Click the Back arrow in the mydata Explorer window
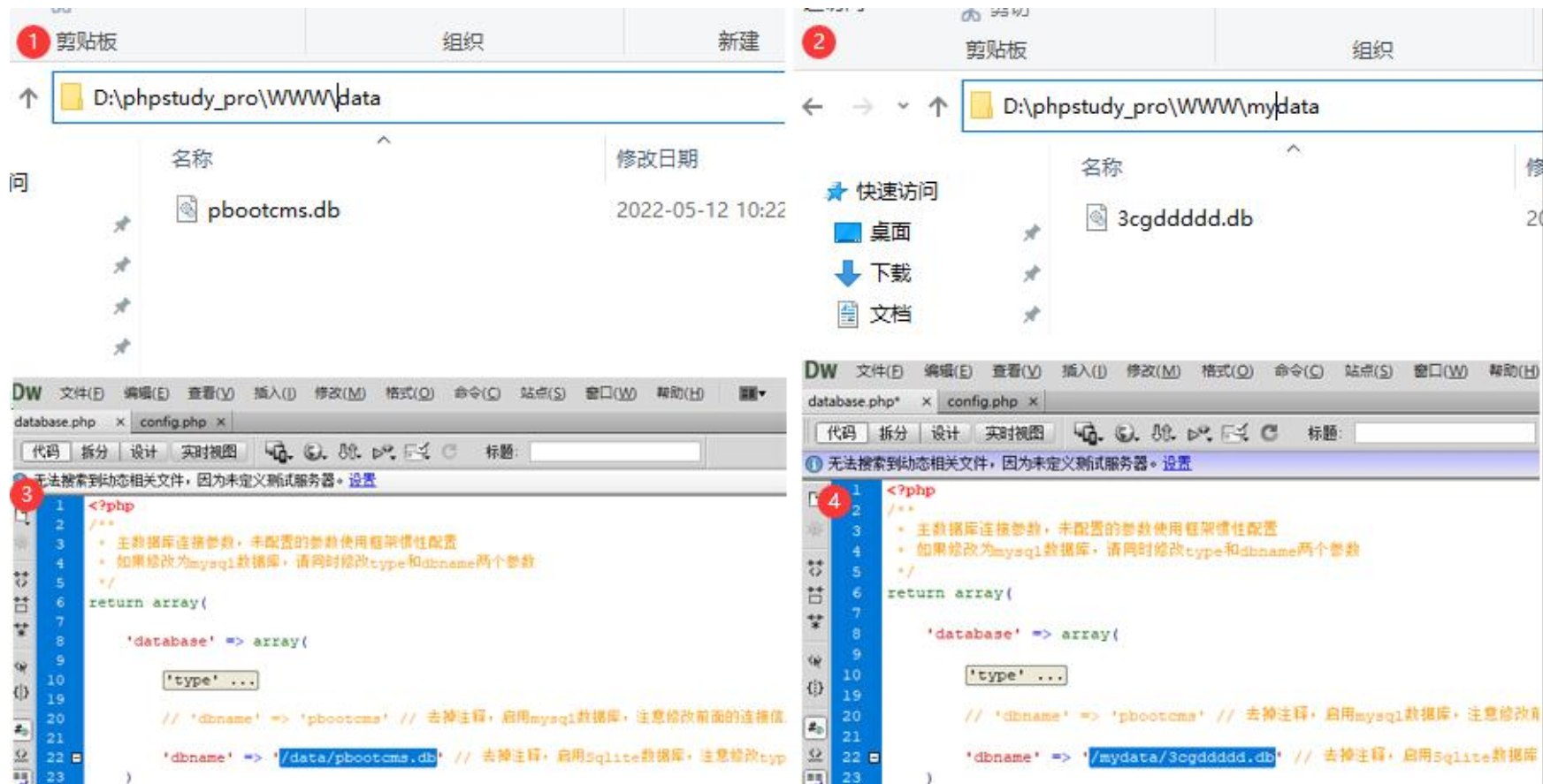Image resolution: width=1543 pixels, height=784 pixels. click(813, 107)
